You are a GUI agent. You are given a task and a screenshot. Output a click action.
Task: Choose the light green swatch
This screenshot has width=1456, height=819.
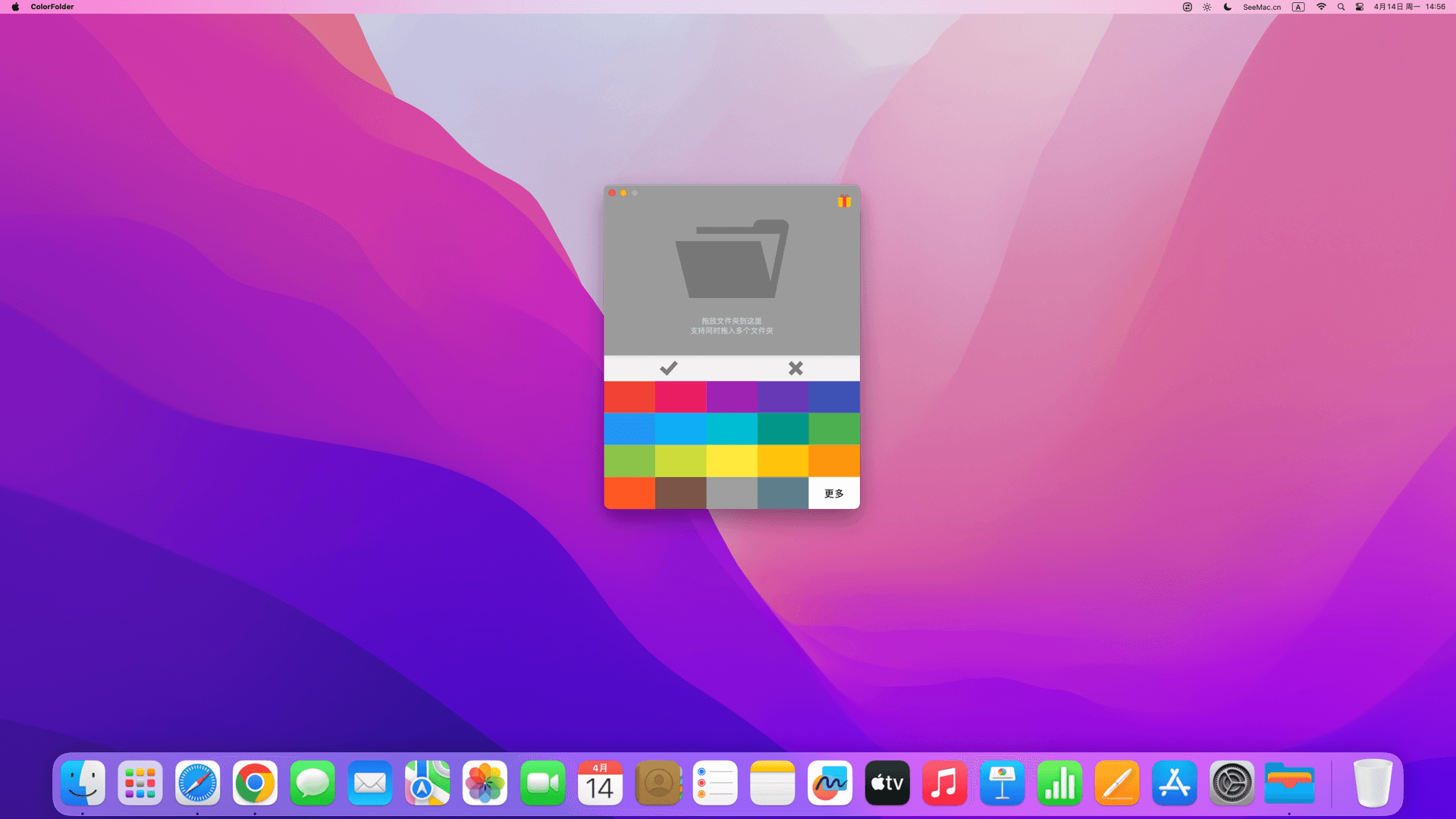[629, 461]
